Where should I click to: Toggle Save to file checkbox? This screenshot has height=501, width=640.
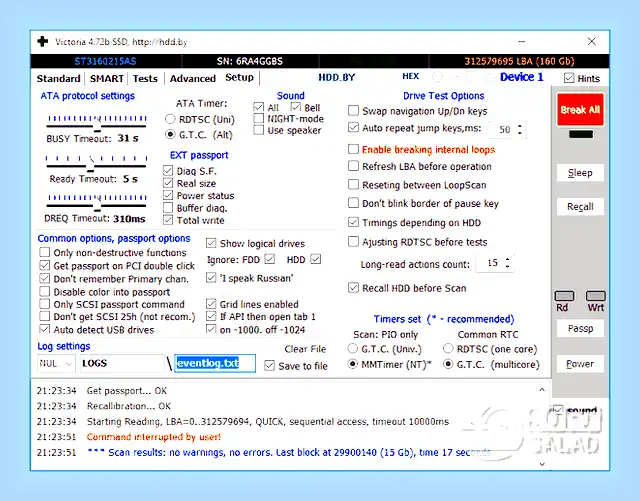[x=269, y=365]
